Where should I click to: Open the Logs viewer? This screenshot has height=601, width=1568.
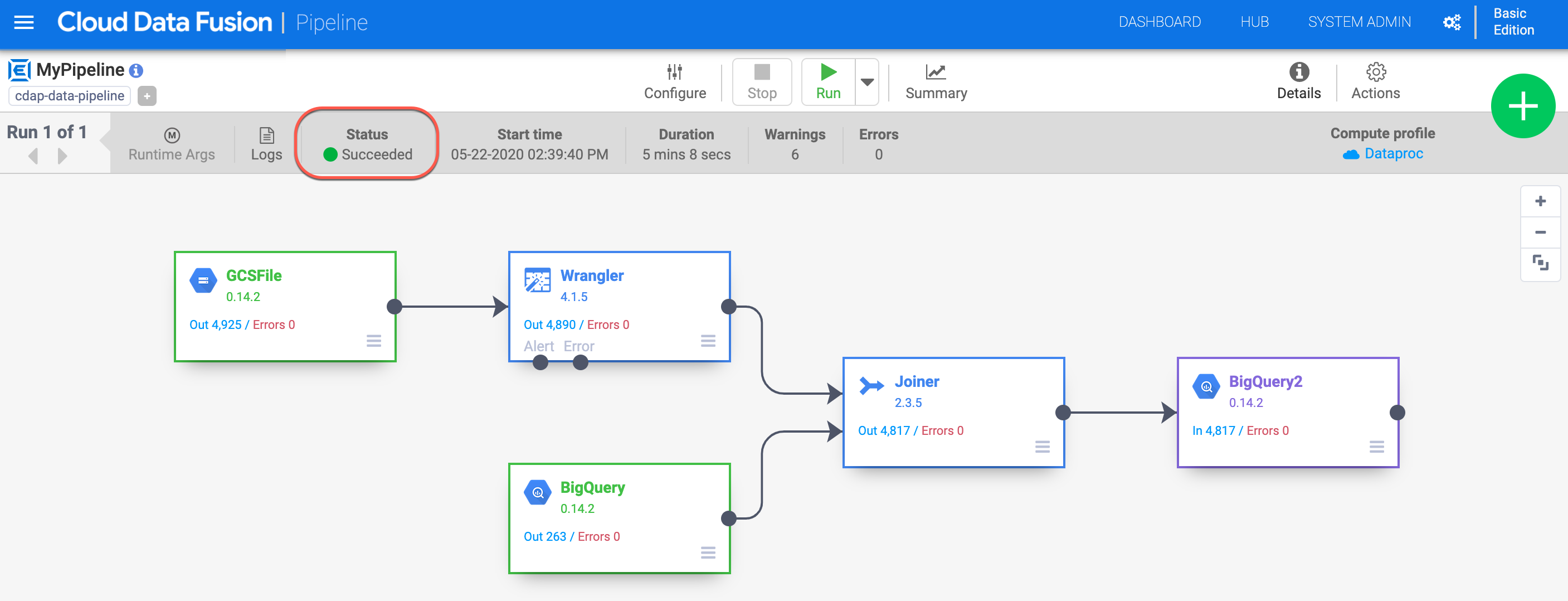pyautogui.click(x=266, y=144)
